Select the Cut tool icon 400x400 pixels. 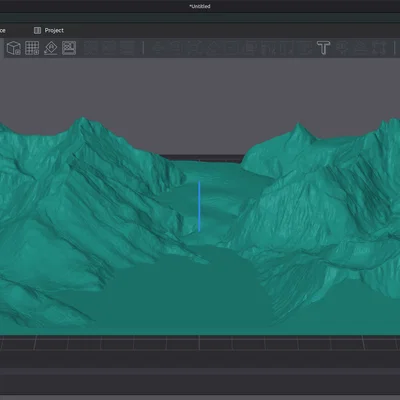(231, 48)
